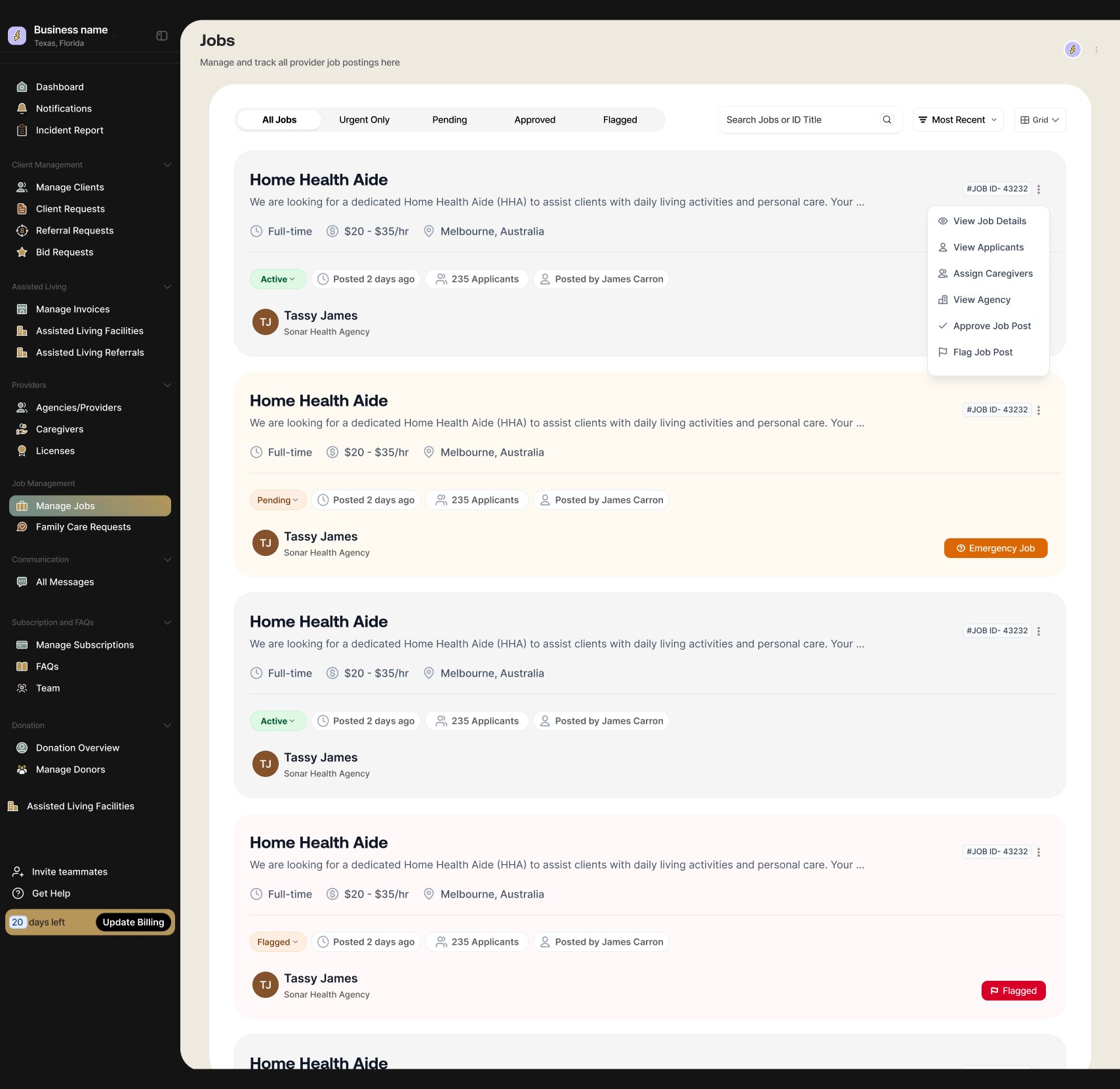Collapse the Assisted Living section

click(167, 287)
